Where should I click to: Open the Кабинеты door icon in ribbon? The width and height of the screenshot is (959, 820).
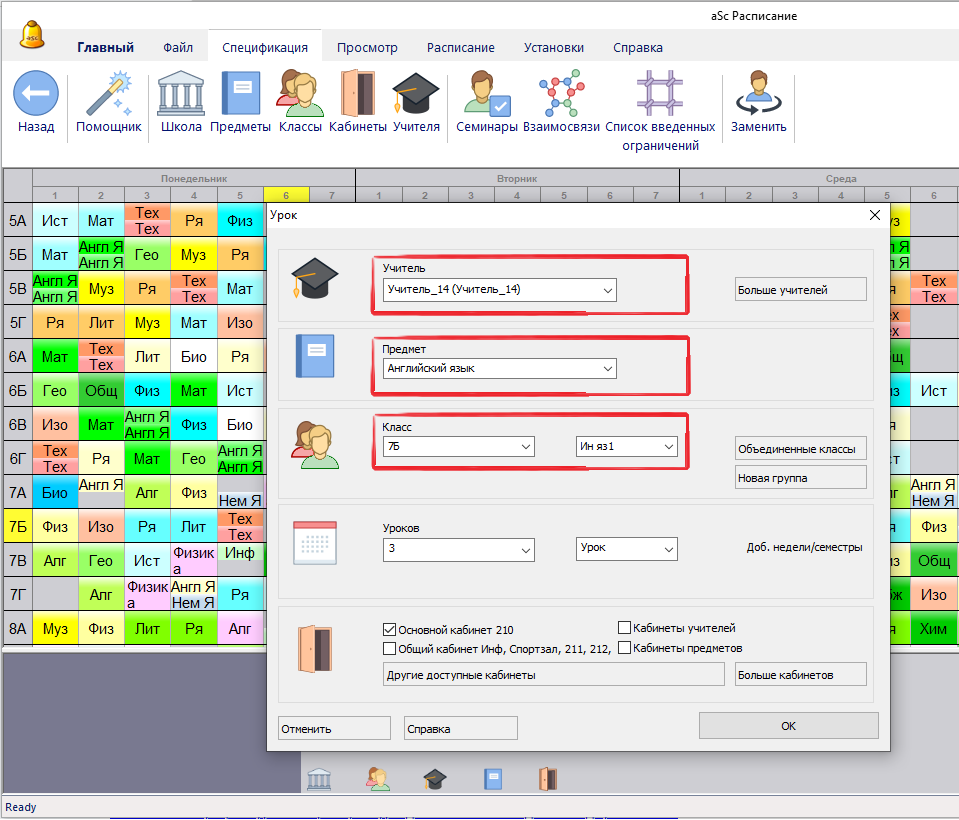[357, 94]
